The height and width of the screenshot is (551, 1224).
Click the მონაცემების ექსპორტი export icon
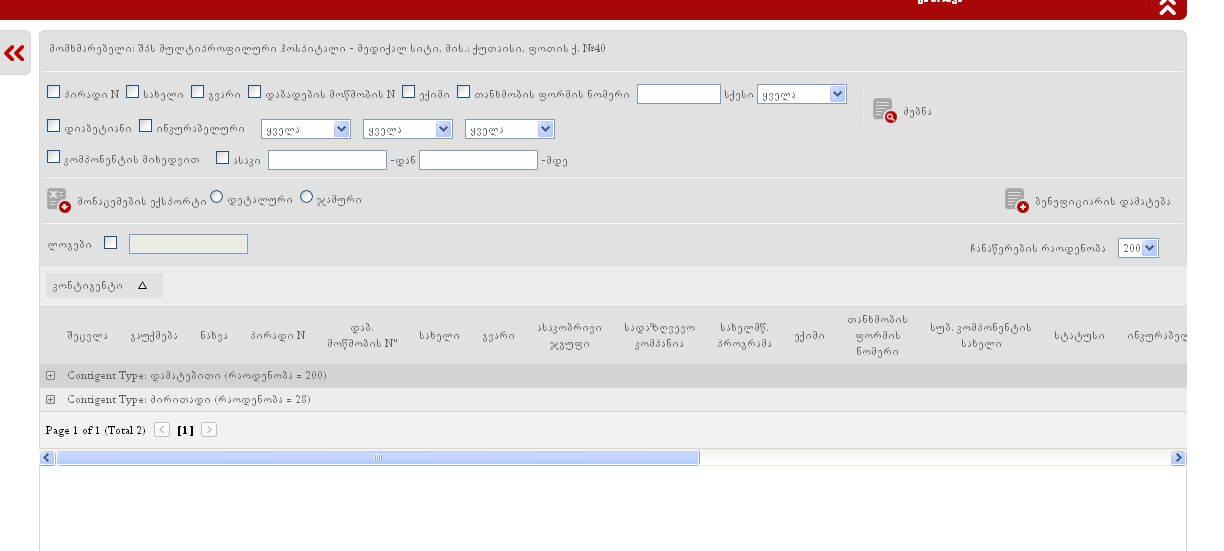(58, 200)
